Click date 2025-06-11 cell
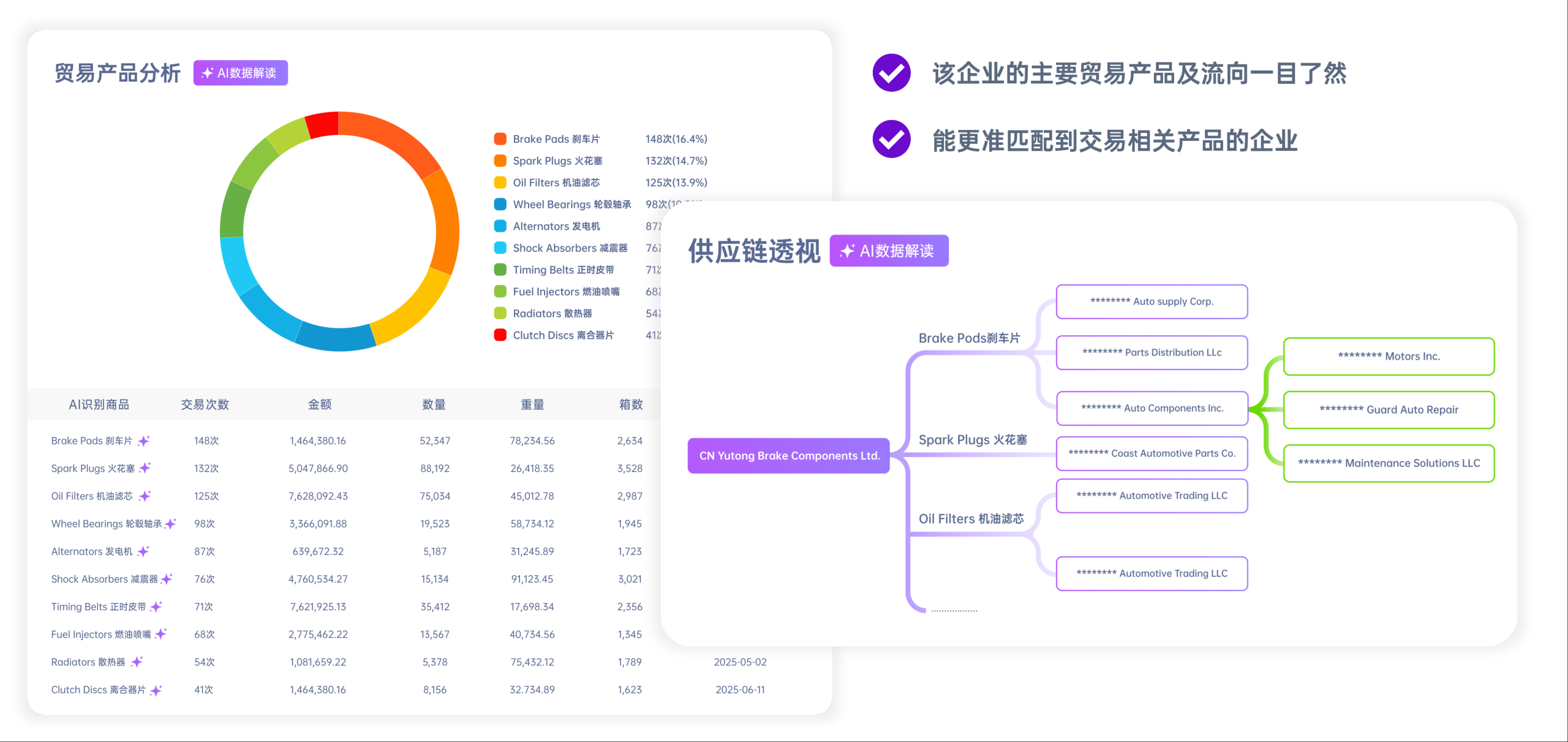Viewport: 1568px width, 742px height. (x=740, y=689)
